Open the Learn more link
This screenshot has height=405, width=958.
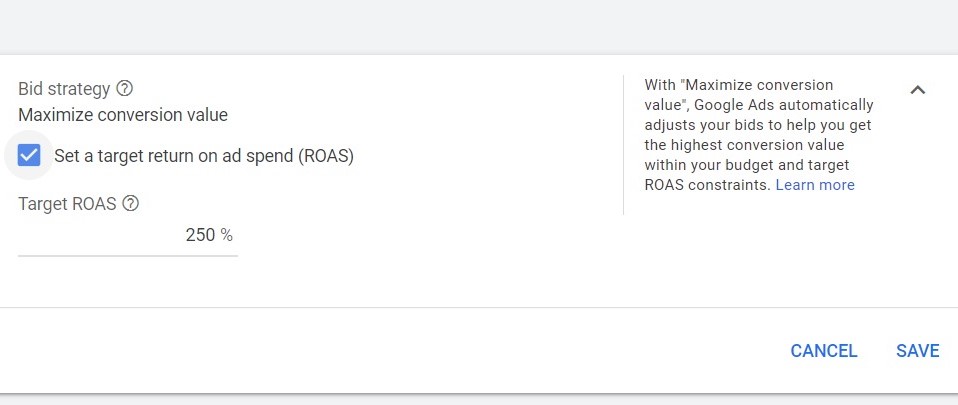(x=814, y=184)
